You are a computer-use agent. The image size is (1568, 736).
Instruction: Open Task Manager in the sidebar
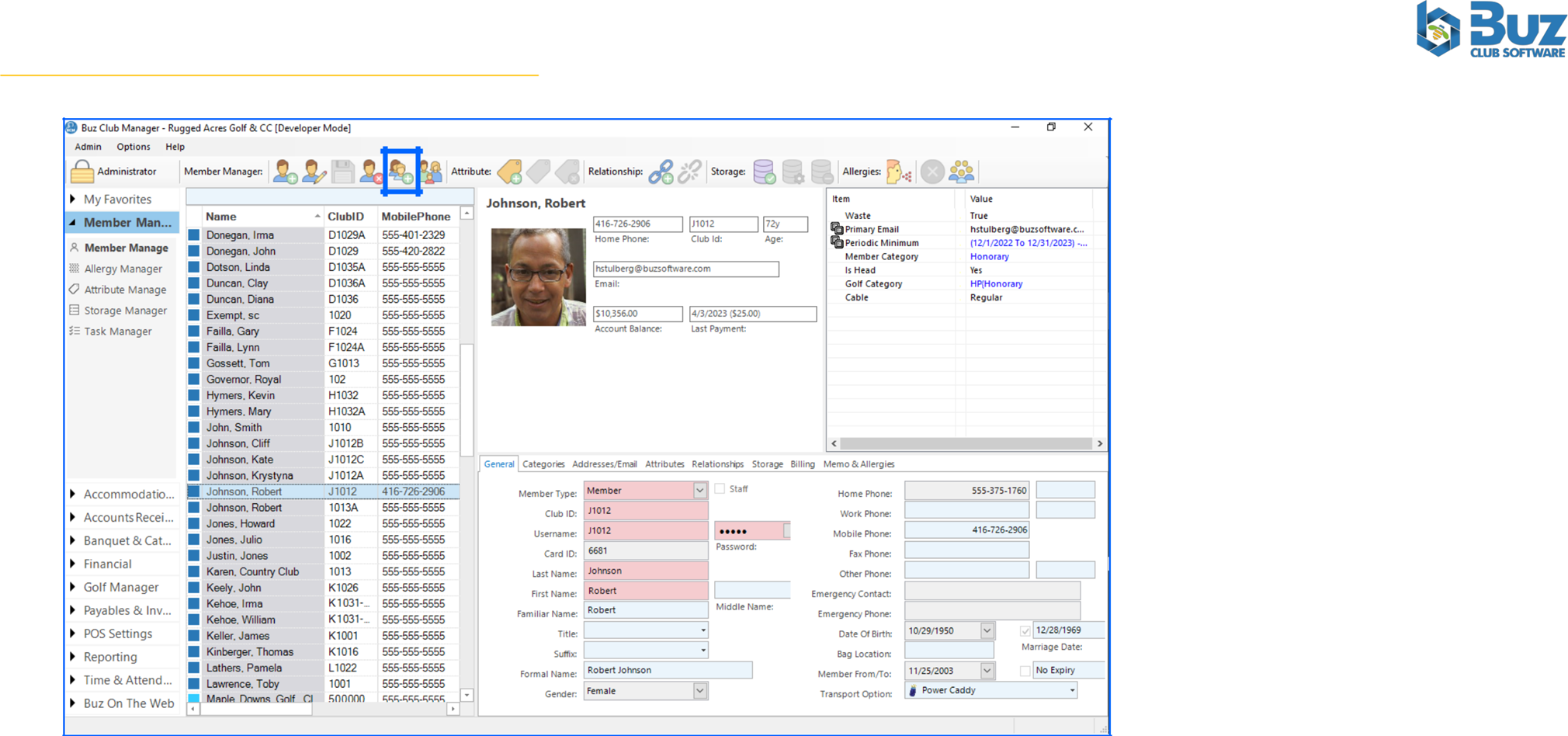tap(117, 332)
